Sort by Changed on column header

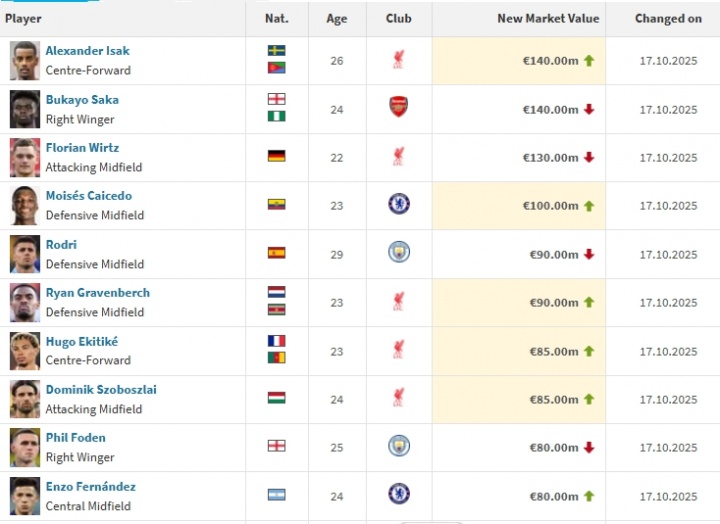(668, 18)
